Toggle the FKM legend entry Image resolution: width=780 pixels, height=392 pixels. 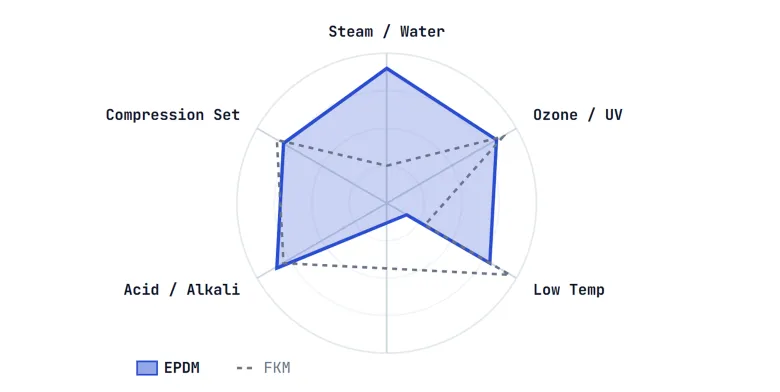(x=263, y=368)
